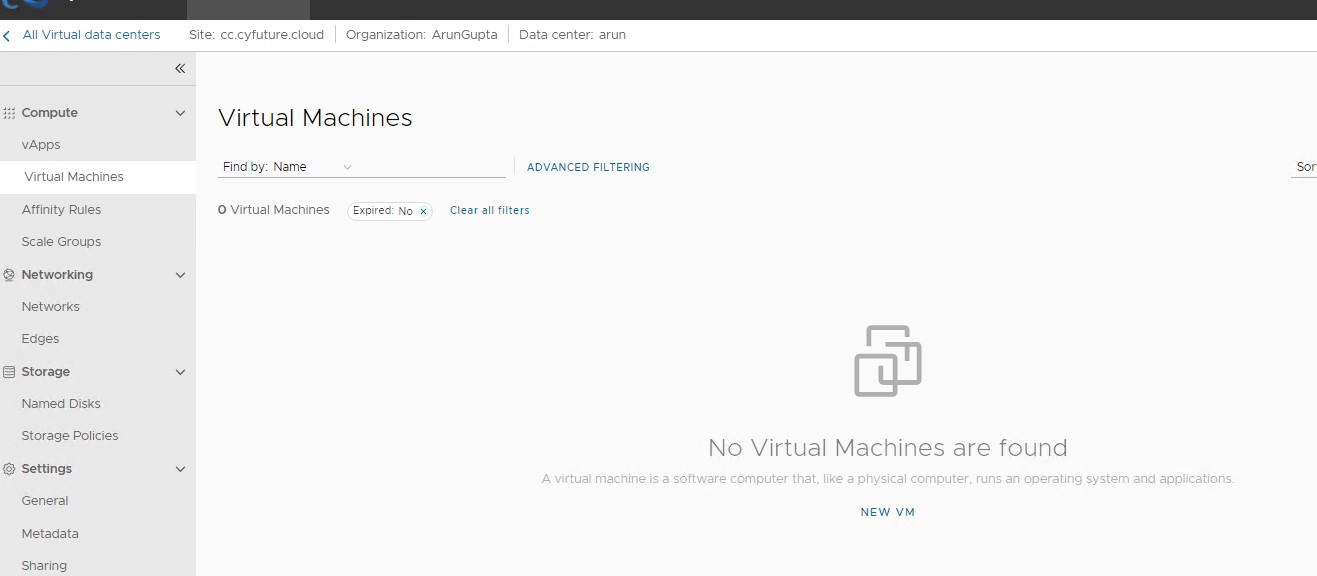Select the Compute section icon in sidebar
The height and width of the screenshot is (576, 1317).
pyautogui.click(x=9, y=112)
